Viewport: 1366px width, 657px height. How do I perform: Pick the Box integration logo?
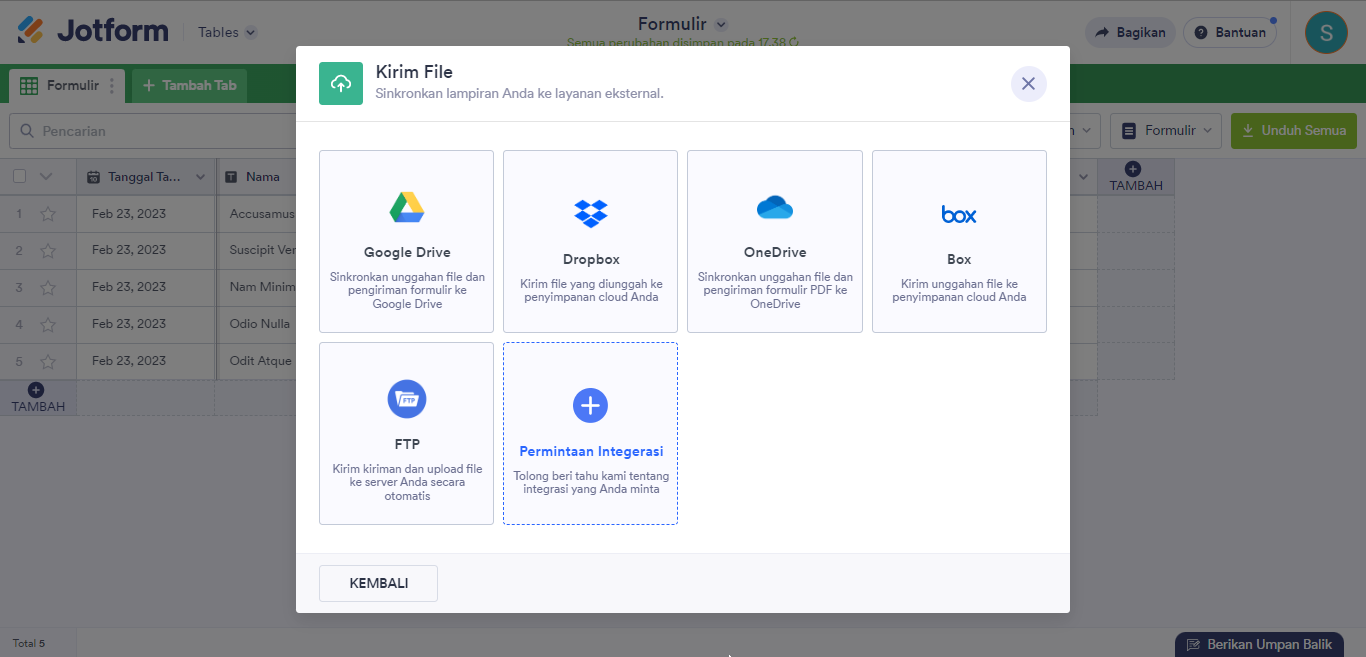(958, 214)
